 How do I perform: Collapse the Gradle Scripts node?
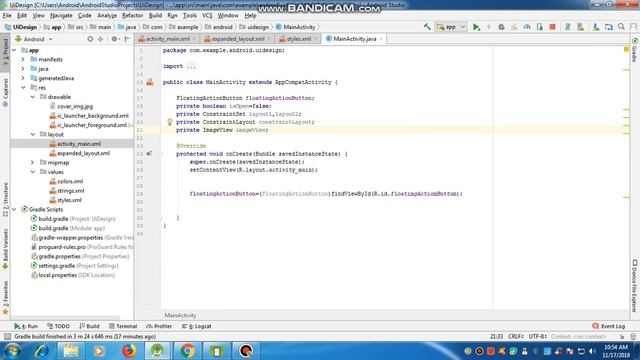(15, 209)
